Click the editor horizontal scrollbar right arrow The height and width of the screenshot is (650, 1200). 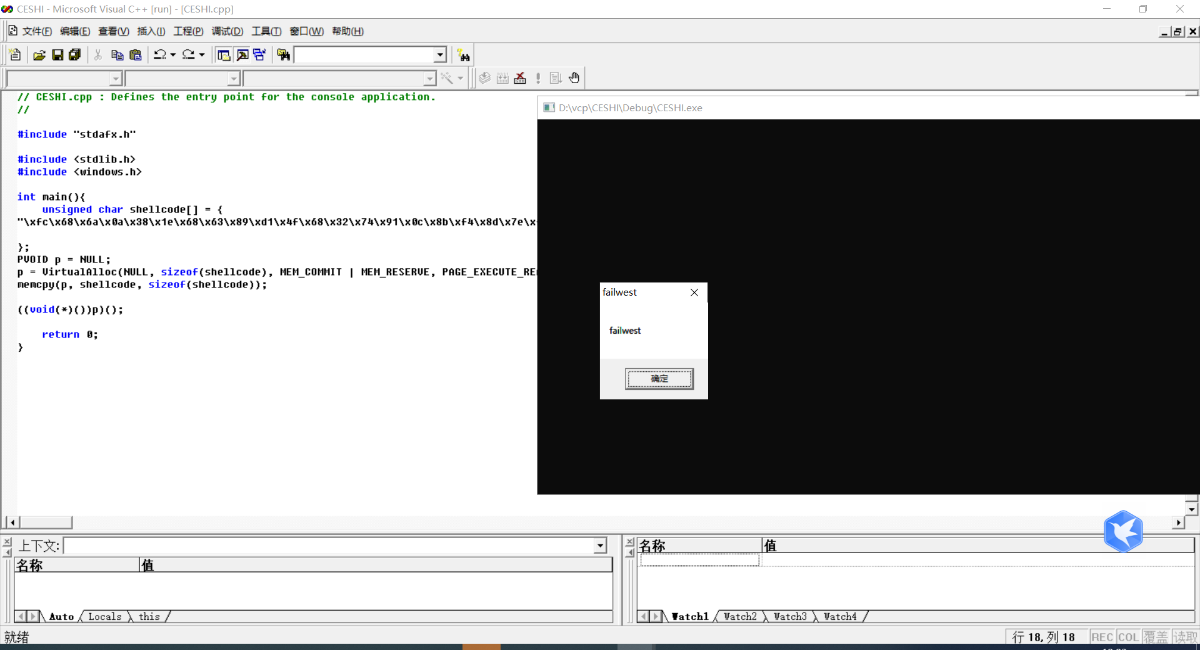(x=1178, y=522)
